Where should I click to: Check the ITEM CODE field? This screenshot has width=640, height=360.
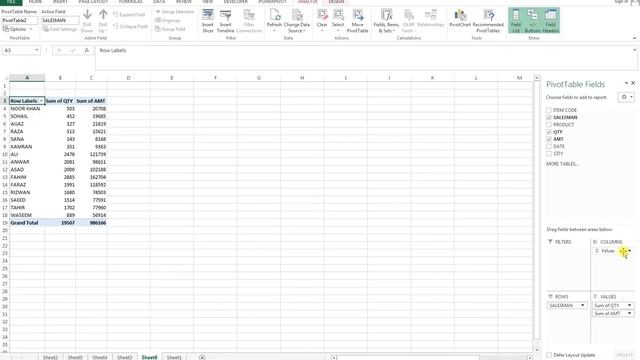click(x=549, y=110)
